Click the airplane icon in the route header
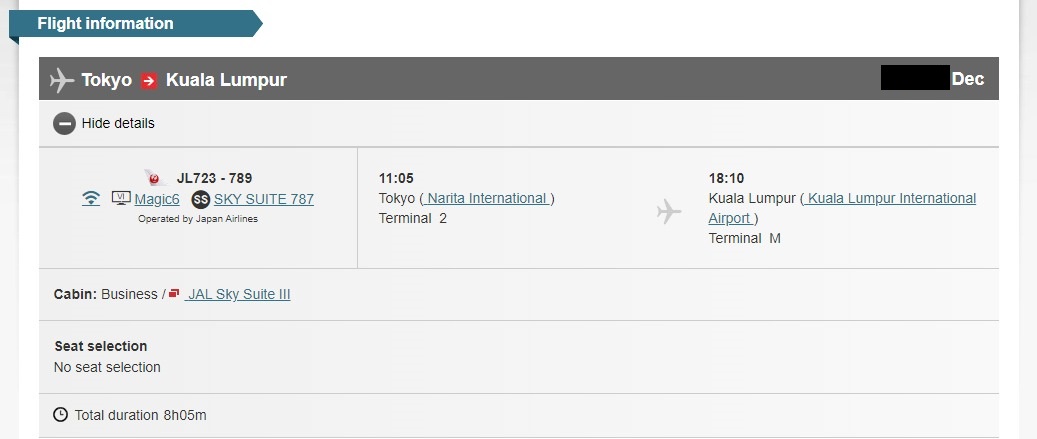Image resolution: width=1037 pixels, height=439 pixels. click(62, 79)
